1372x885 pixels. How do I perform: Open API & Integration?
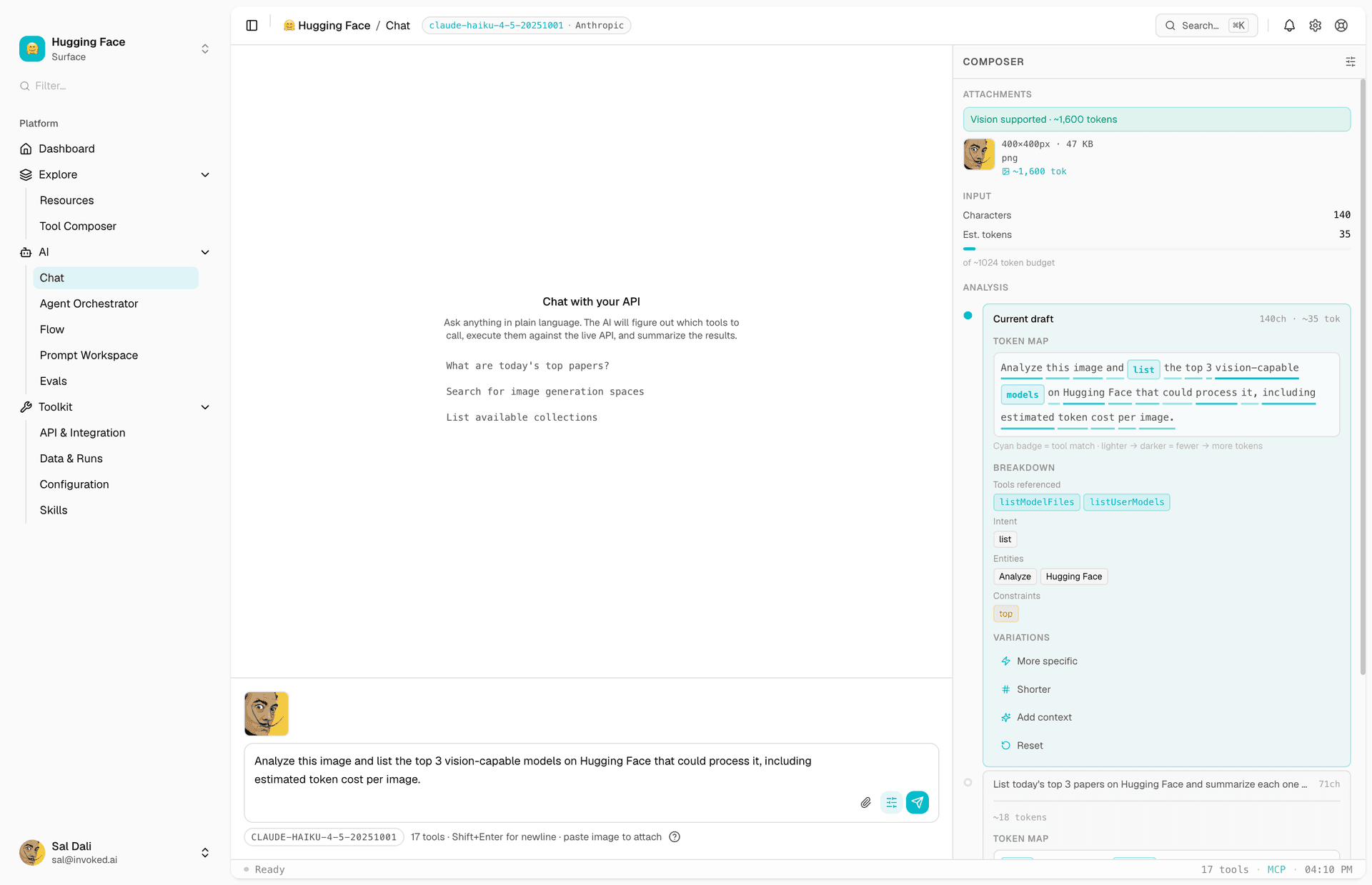pos(82,433)
